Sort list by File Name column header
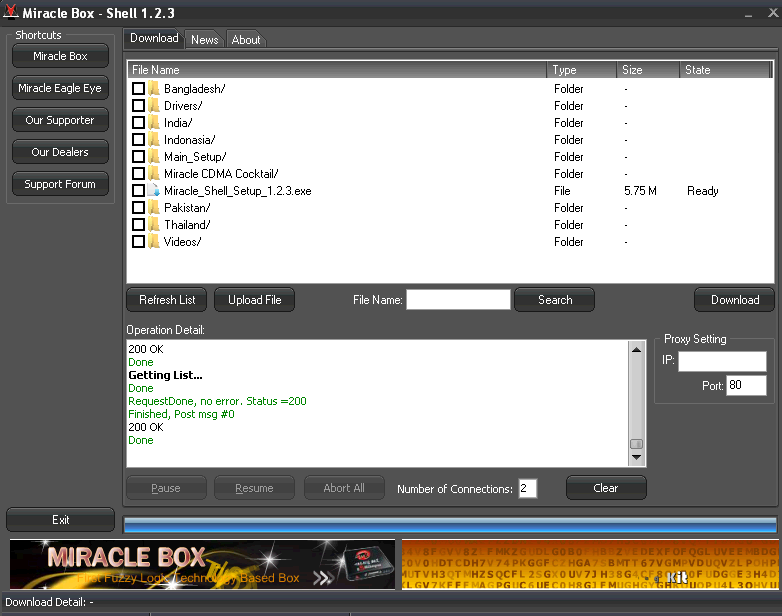This screenshot has height=616, width=782. (337, 70)
